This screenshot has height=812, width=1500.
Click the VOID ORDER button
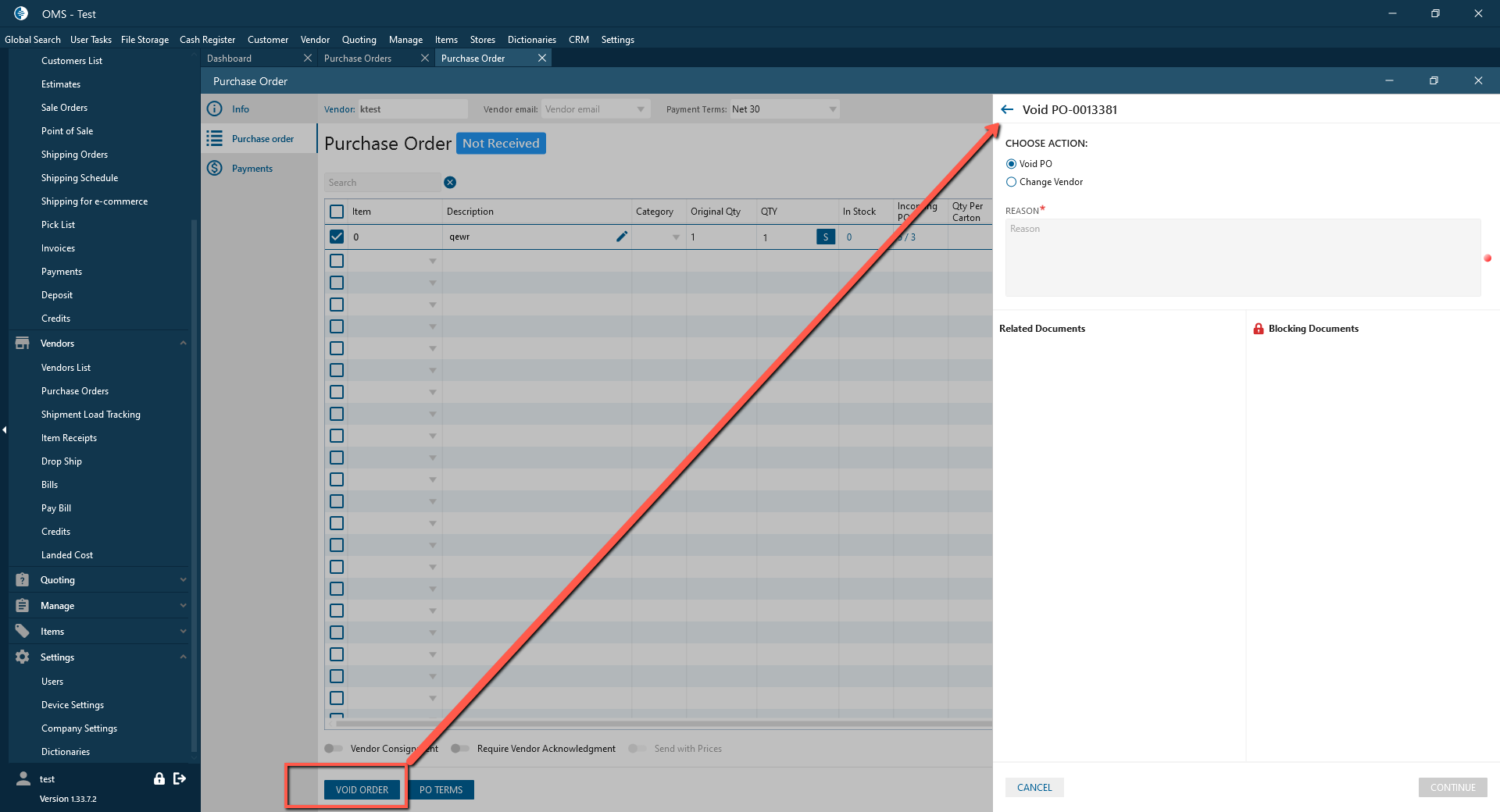[x=362, y=789]
